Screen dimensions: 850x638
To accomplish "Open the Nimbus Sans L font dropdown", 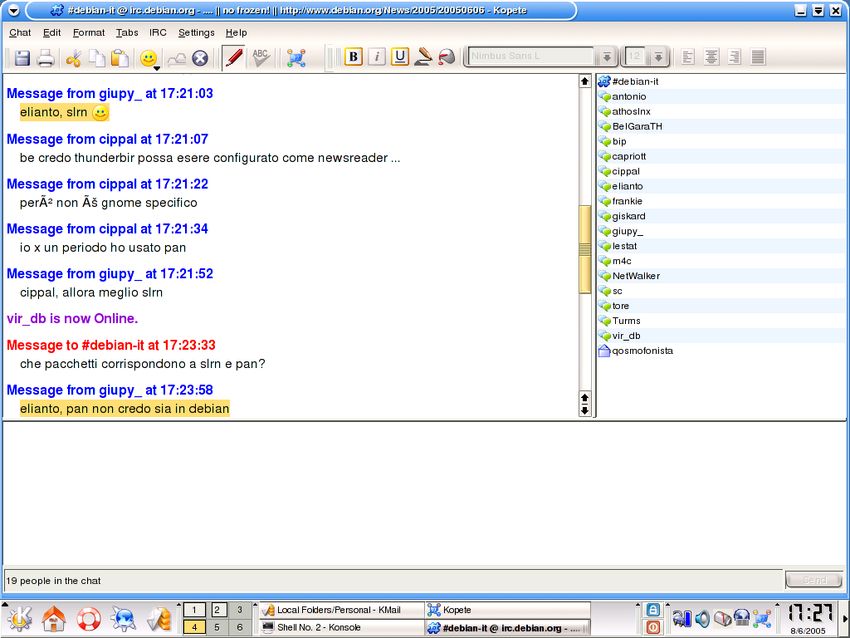I will (x=606, y=57).
